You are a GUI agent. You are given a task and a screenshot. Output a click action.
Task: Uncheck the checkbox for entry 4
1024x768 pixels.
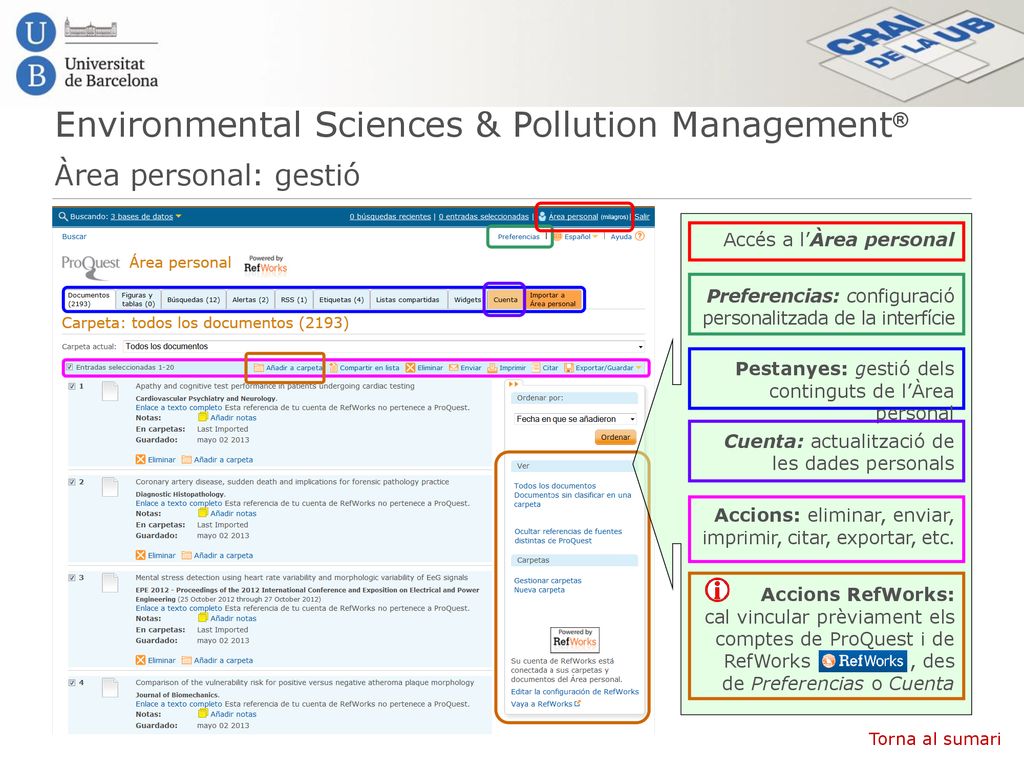72,682
